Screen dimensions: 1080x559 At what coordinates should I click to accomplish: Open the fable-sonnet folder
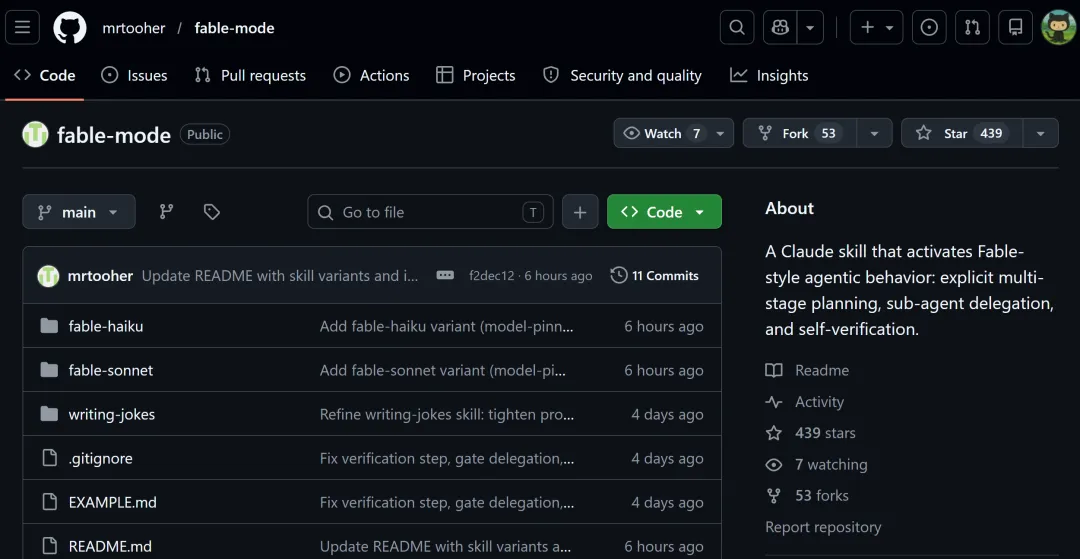point(111,370)
